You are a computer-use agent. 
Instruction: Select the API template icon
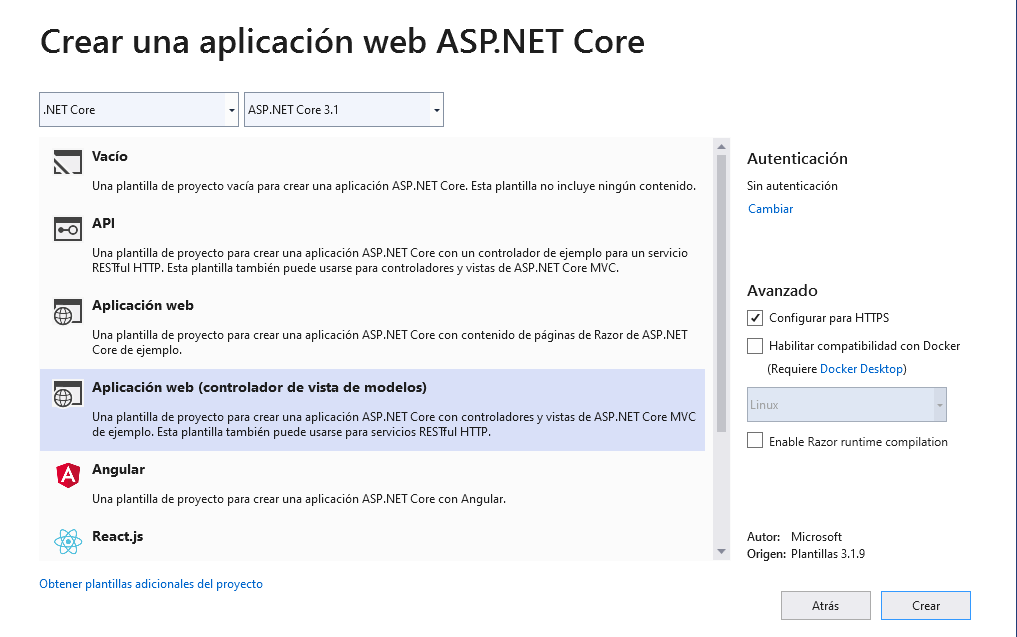(x=67, y=228)
